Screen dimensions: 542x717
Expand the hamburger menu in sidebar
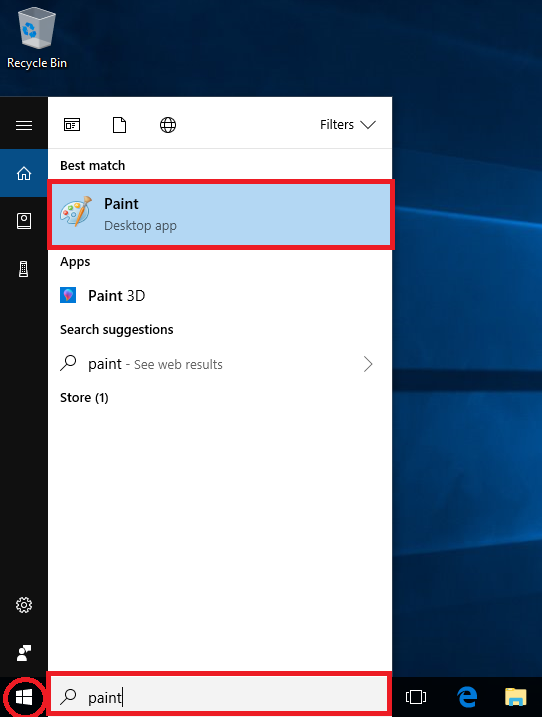click(x=24, y=125)
